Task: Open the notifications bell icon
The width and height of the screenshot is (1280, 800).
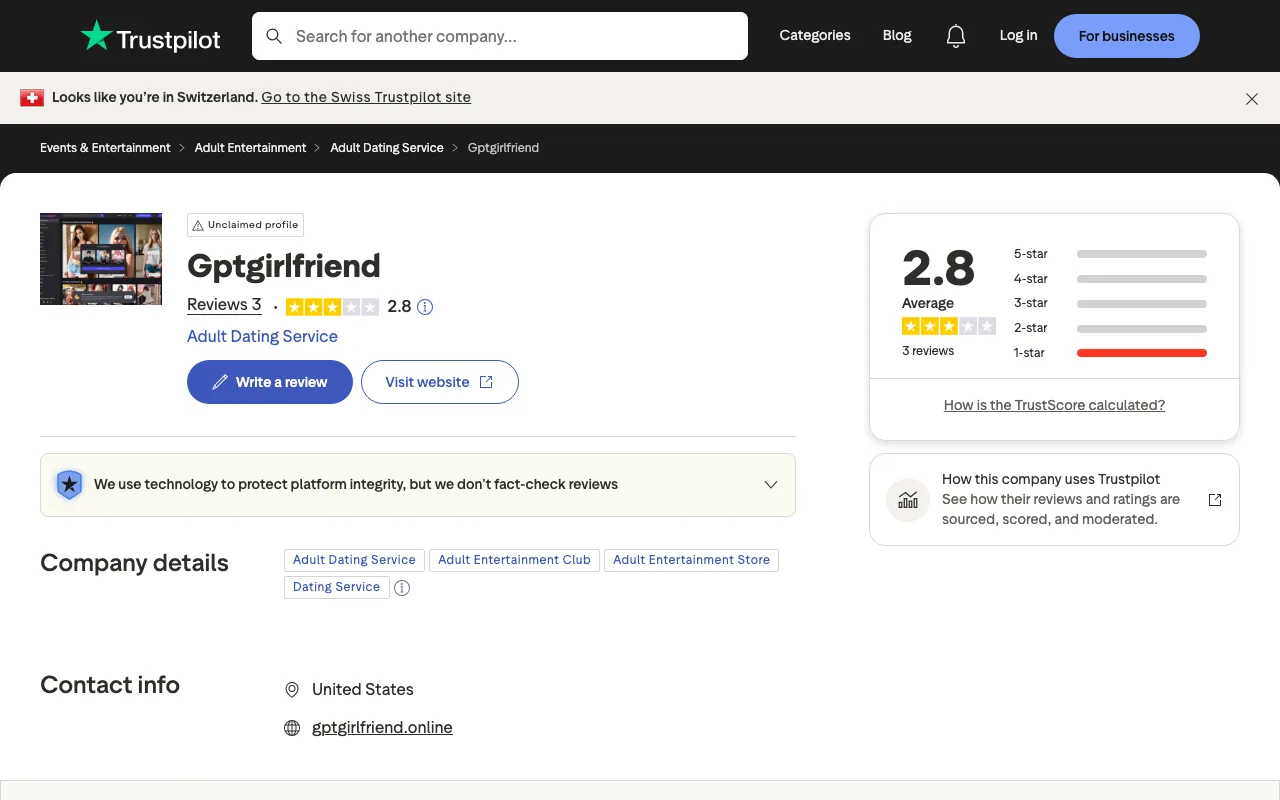Action: [x=955, y=35]
